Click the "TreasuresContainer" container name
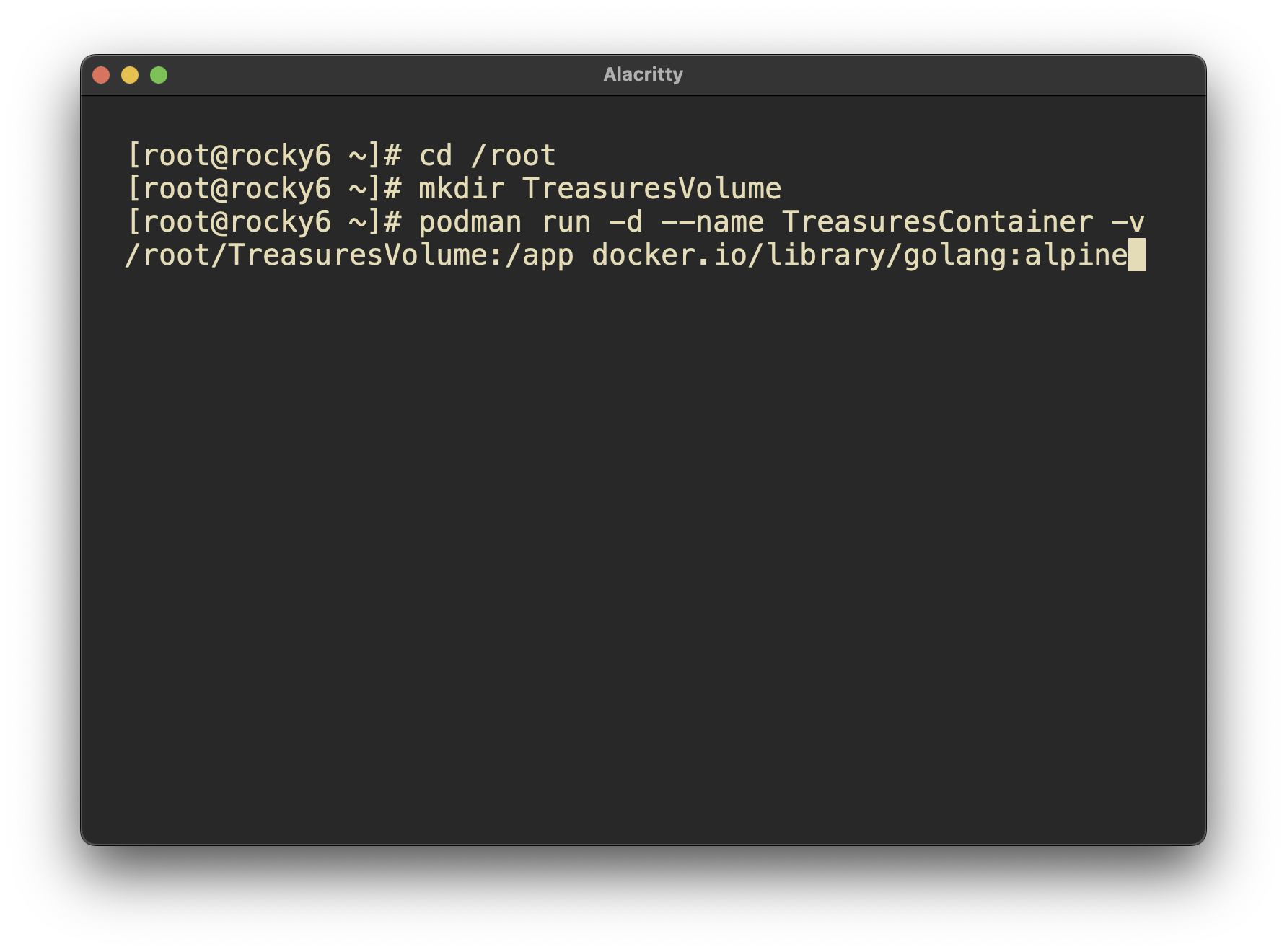Viewport: 1287px width, 952px height. 937,222
